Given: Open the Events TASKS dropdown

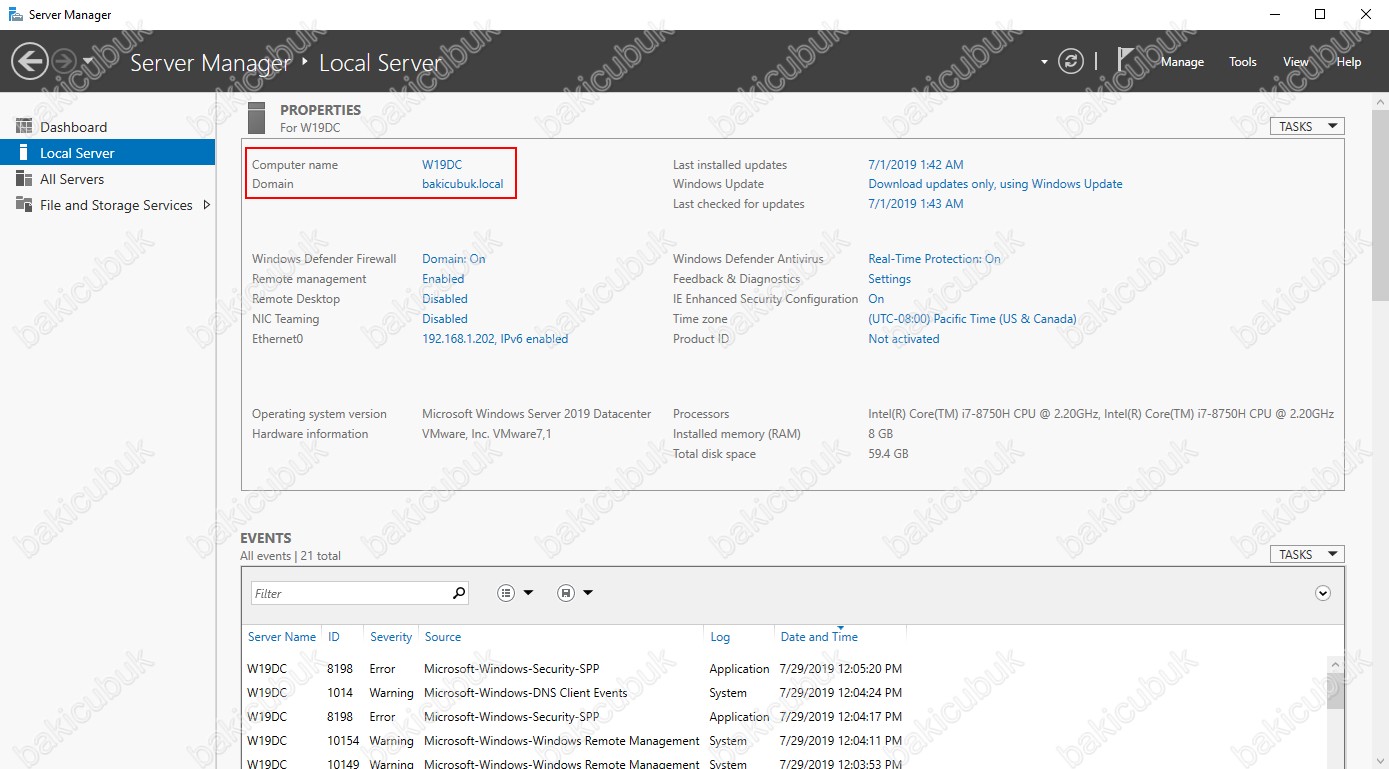Looking at the screenshot, I should [1307, 555].
